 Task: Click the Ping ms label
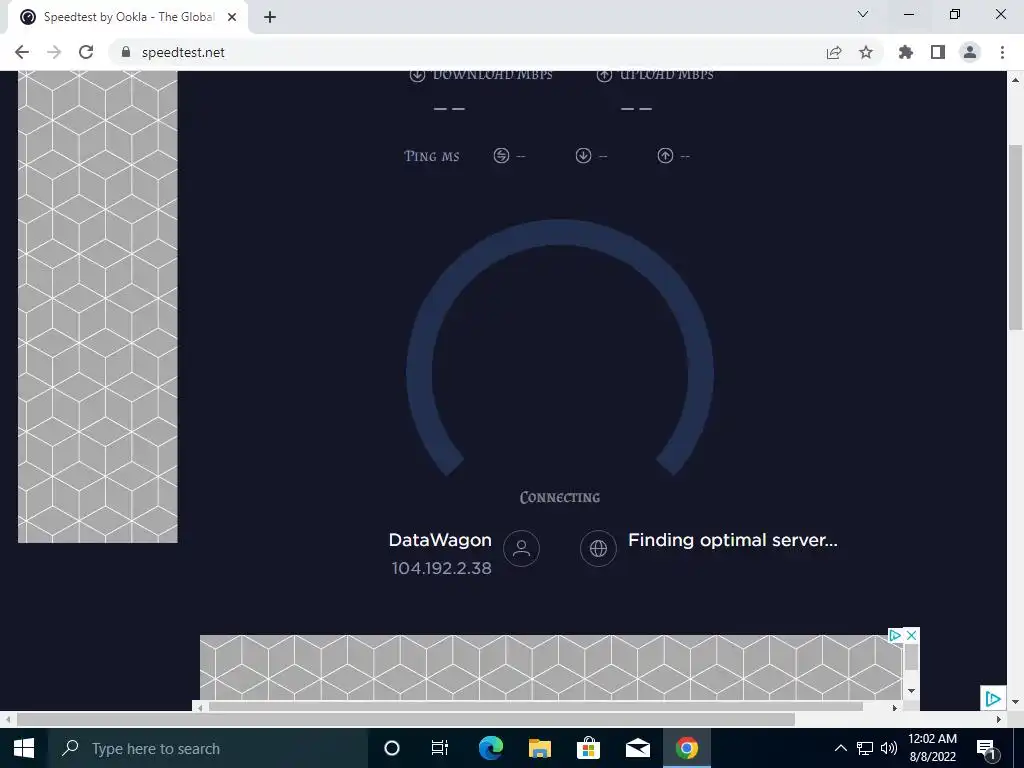coord(432,156)
